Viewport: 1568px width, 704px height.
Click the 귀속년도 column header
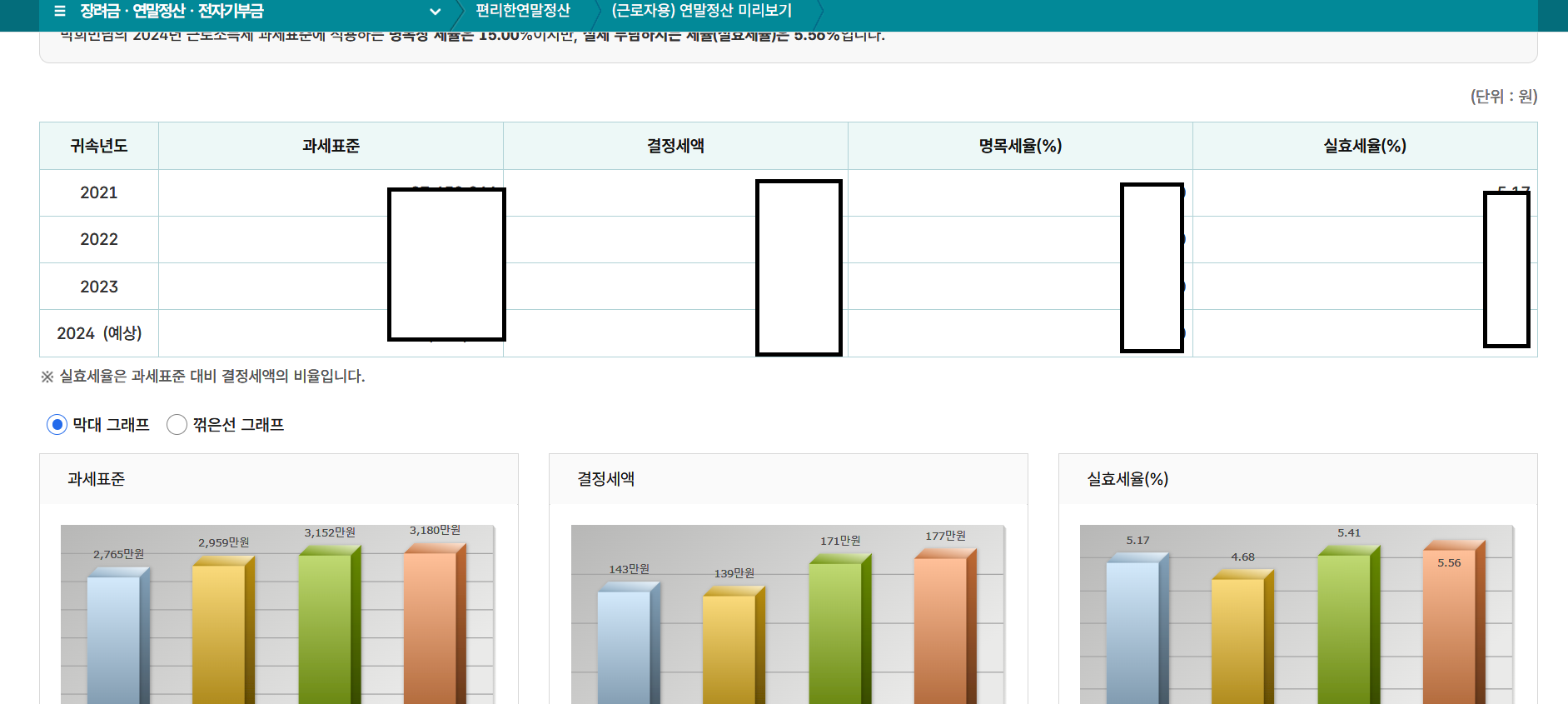pyautogui.click(x=99, y=146)
